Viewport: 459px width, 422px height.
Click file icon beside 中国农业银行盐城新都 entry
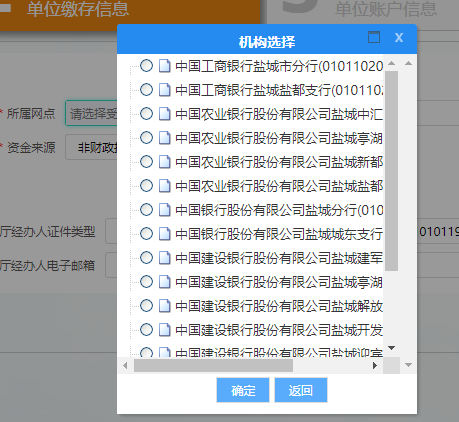[x=164, y=162]
